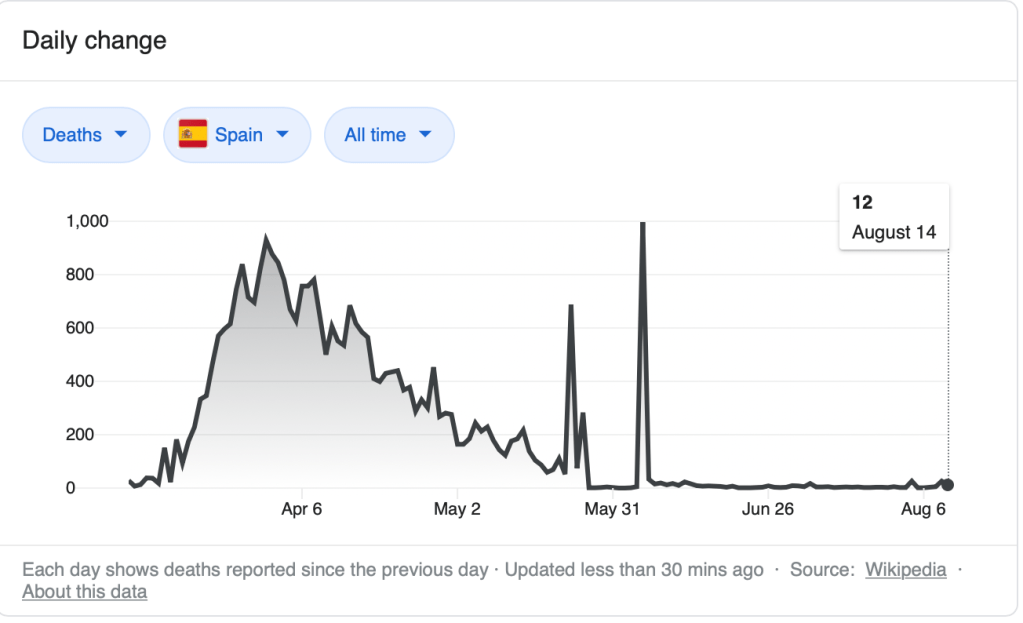Viewport: 1023px width, 623px height.
Task: Click the arrow beside All time
Action: click(x=425, y=134)
